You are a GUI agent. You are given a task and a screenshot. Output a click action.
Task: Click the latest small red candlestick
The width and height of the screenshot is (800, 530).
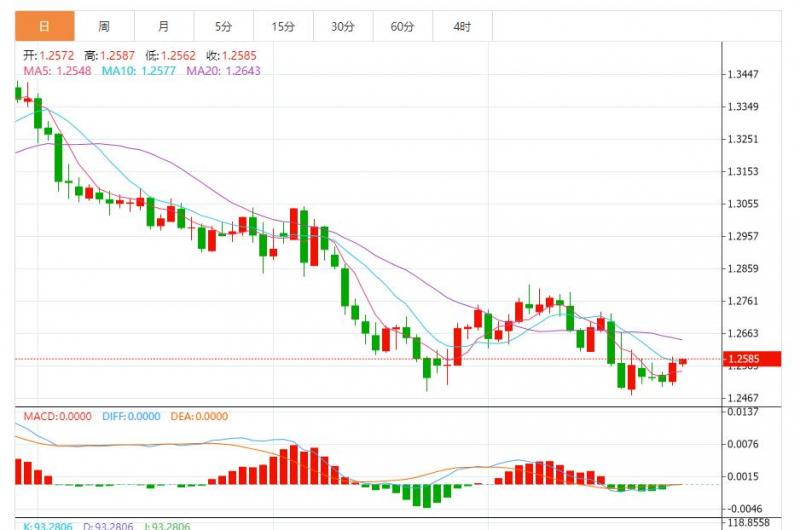683,362
